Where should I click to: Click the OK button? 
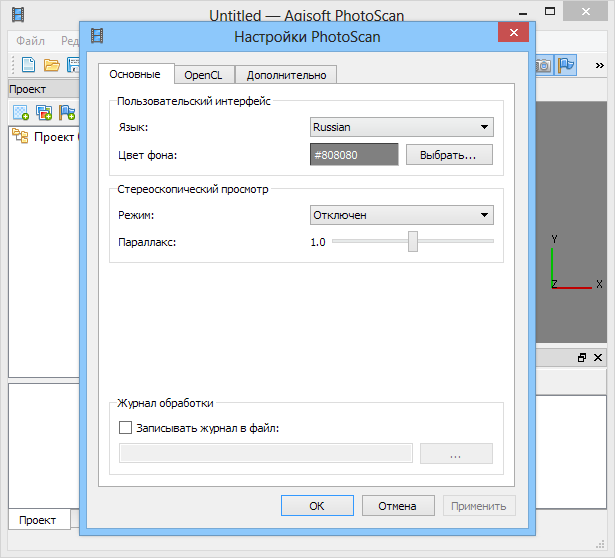[x=317, y=506]
